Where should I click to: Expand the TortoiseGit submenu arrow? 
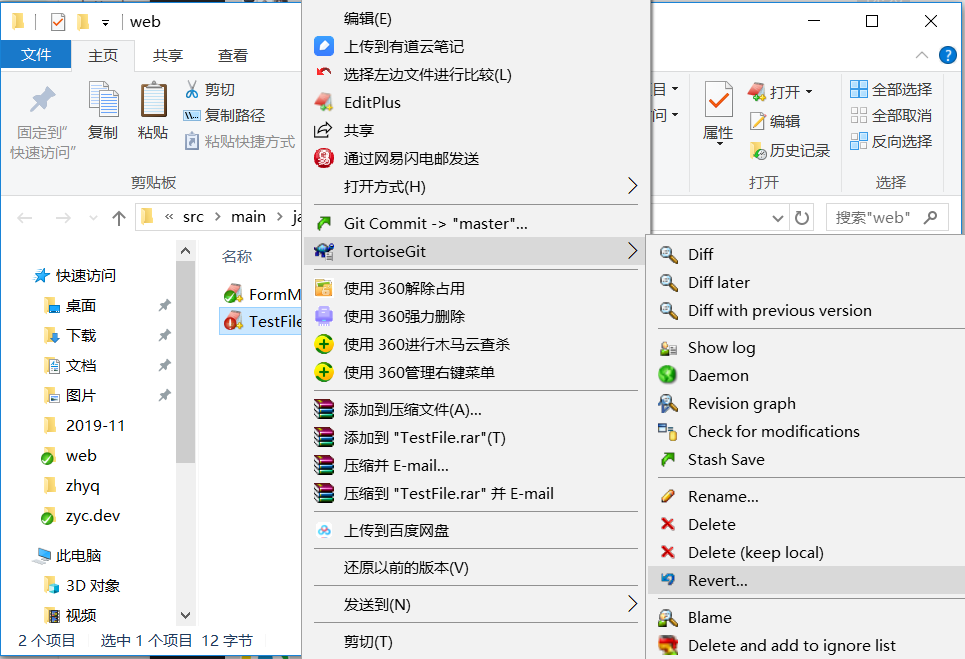click(631, 251)
